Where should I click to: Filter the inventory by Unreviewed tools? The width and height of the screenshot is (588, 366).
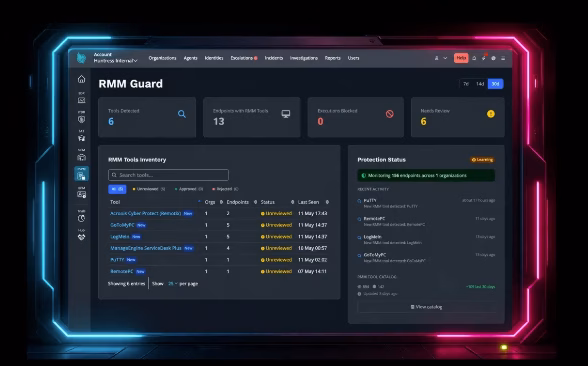click(149, 189)
